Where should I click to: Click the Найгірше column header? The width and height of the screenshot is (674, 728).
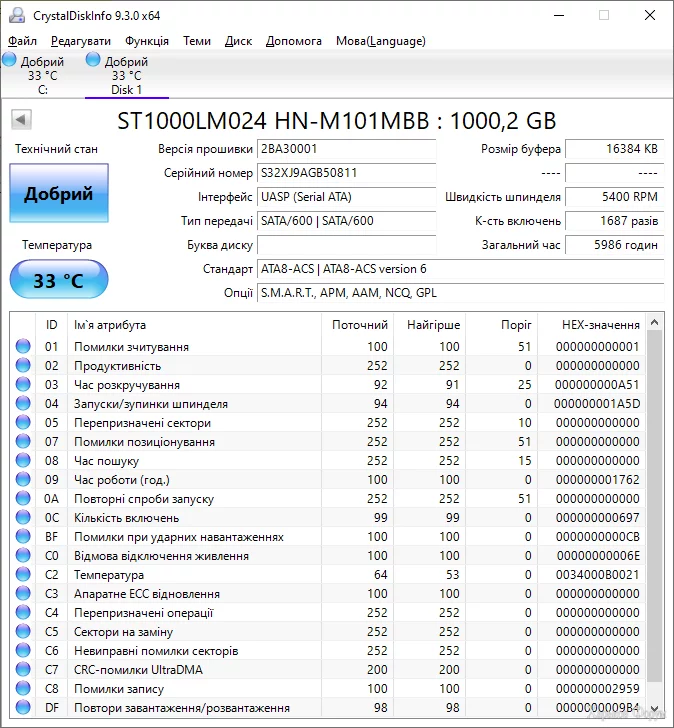tap(430, 325)
